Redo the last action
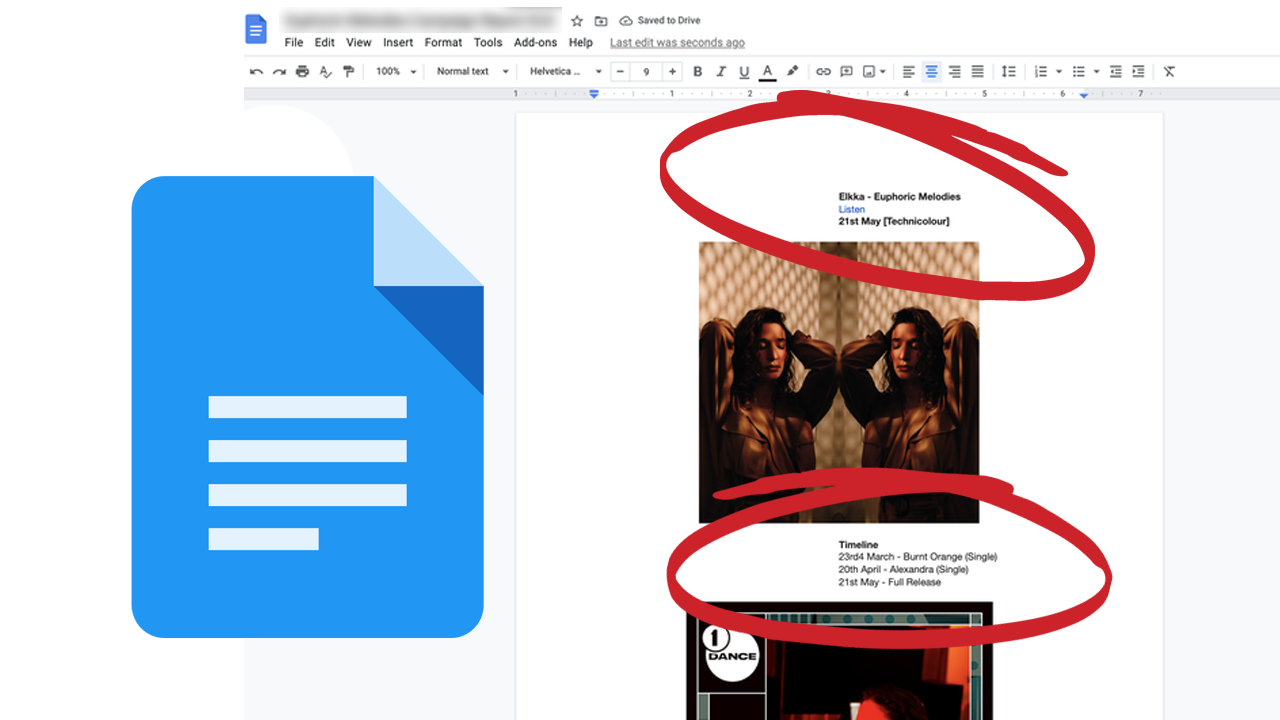1280x720 pixels. 279,72
